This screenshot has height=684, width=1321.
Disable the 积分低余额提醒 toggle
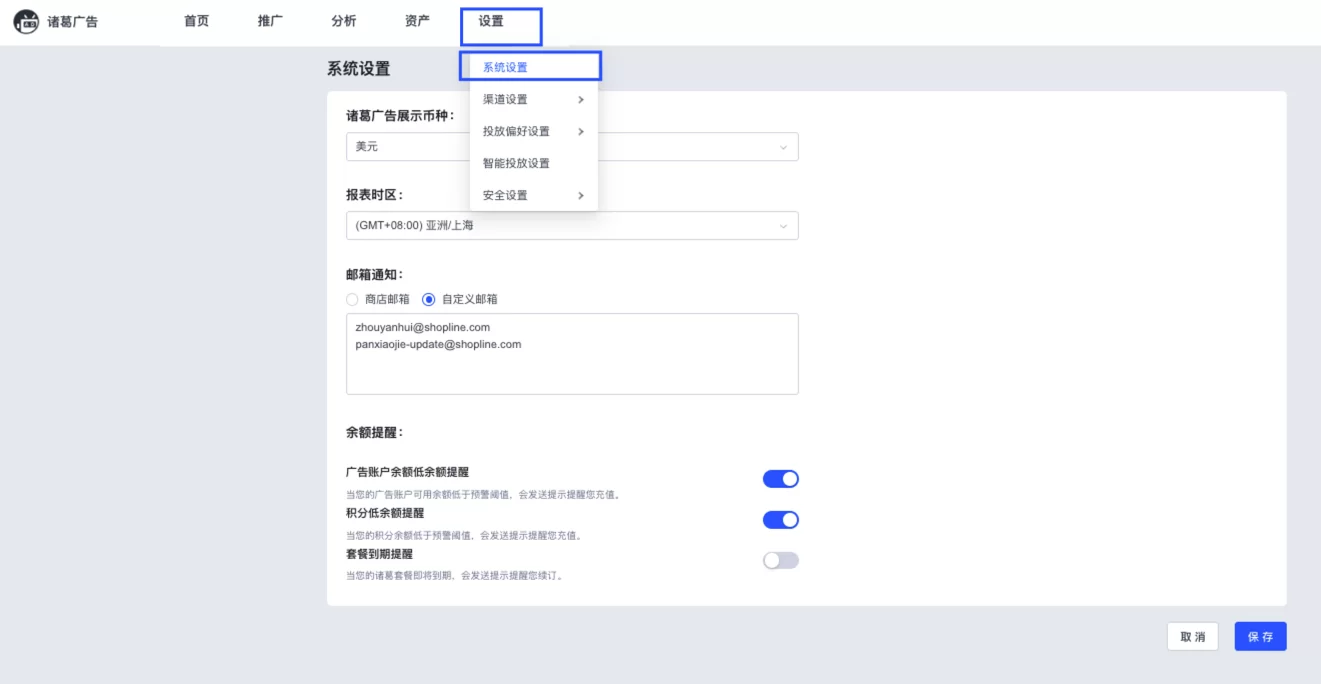tap(781, 519)
